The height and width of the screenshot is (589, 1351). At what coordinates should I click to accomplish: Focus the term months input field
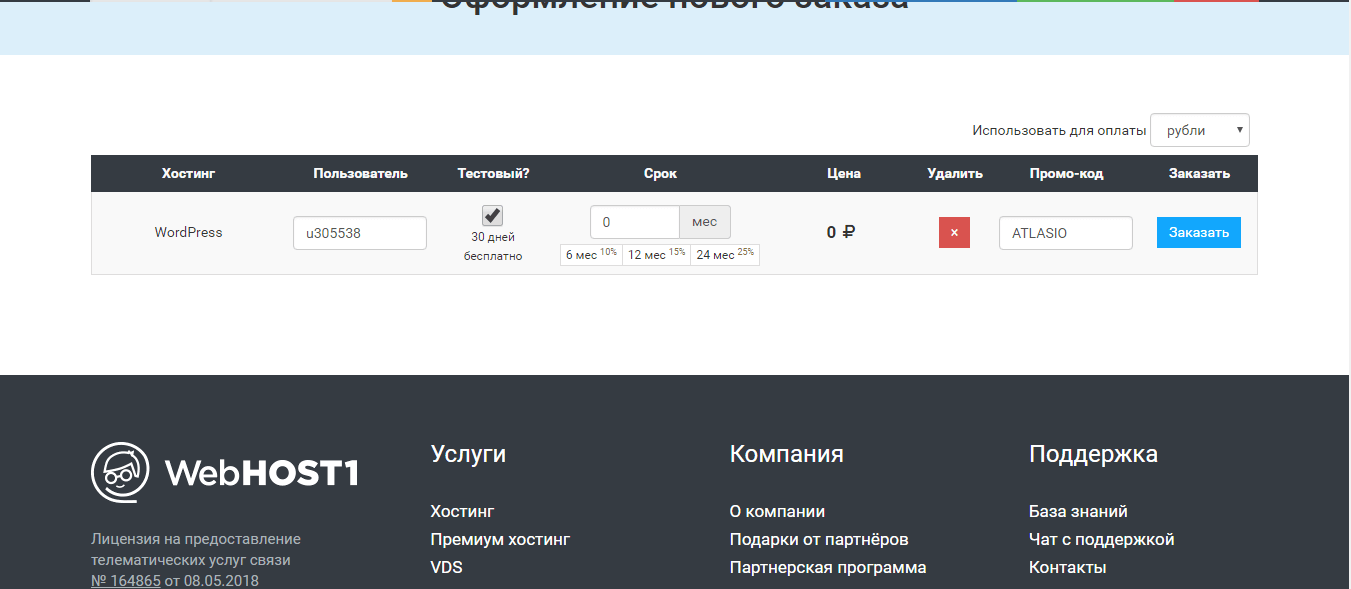(635, 222)
